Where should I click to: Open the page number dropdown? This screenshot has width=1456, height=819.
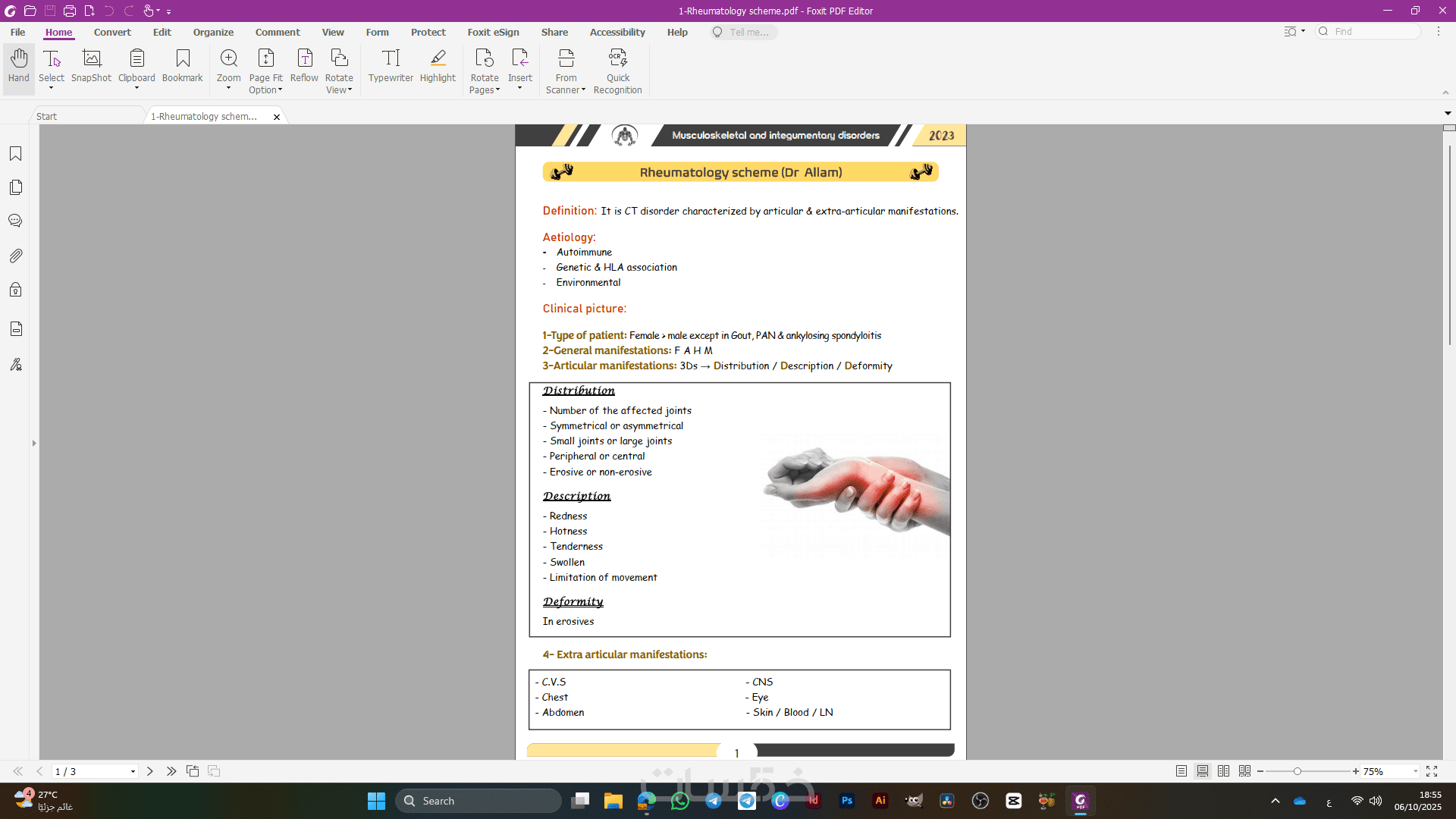133,771
